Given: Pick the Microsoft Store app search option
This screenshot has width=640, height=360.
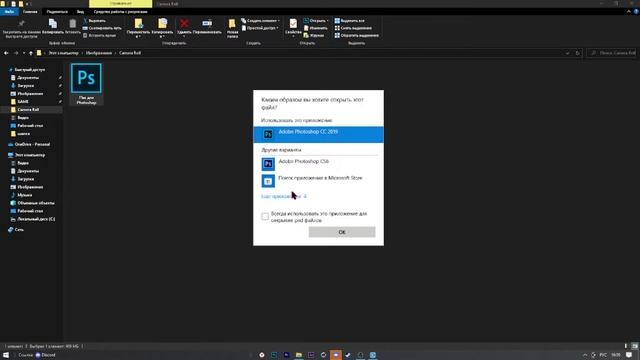Looking at the screenshot, I should (318, 180).
